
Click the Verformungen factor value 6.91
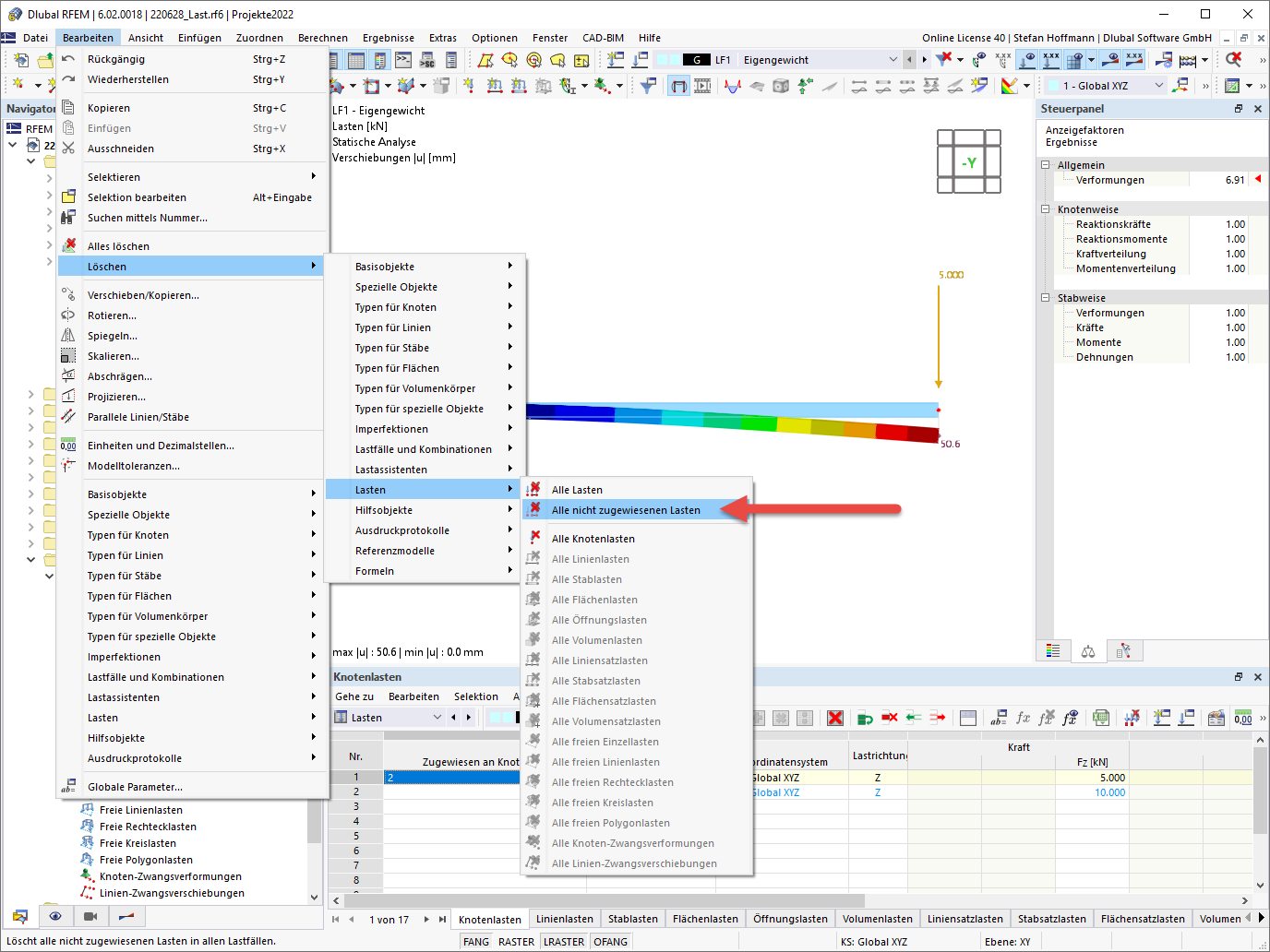(x=1235, y=180)
